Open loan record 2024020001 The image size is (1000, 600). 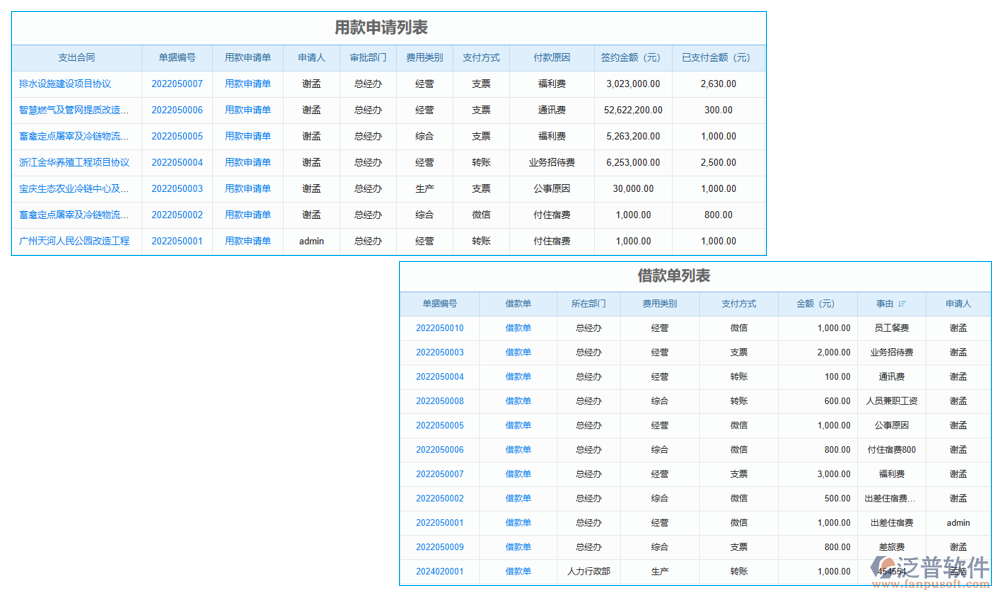(440, 571)
